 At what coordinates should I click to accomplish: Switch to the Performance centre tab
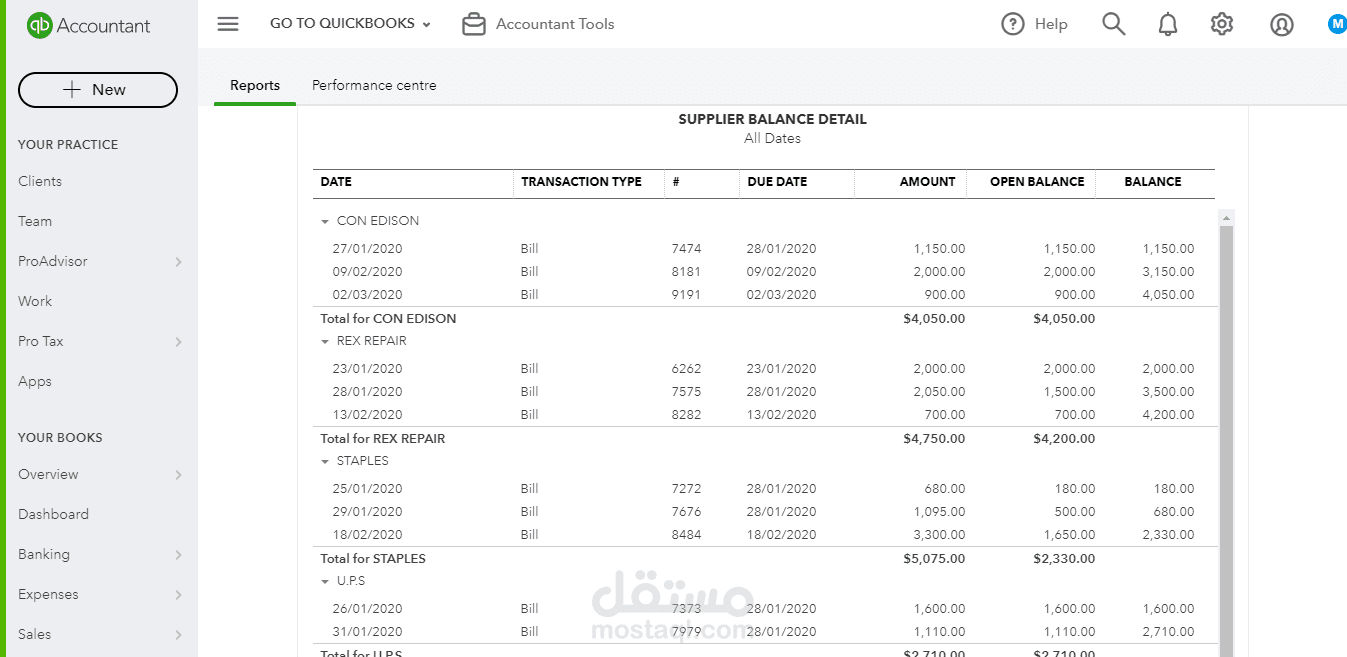[x=374, y=85]
